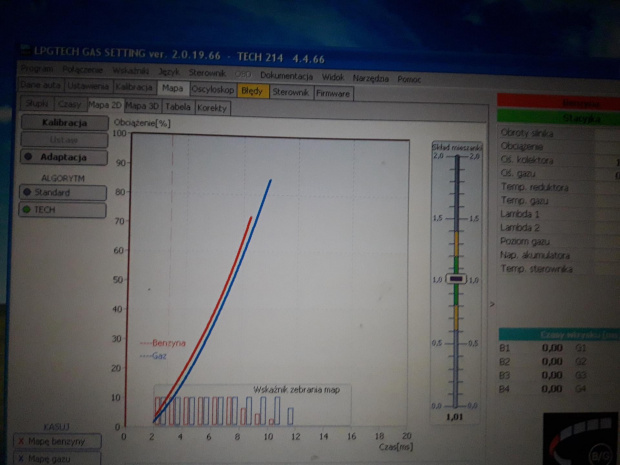Select the Mapa tab
This screenshot has width=620, height=465.
pos(172,88)
